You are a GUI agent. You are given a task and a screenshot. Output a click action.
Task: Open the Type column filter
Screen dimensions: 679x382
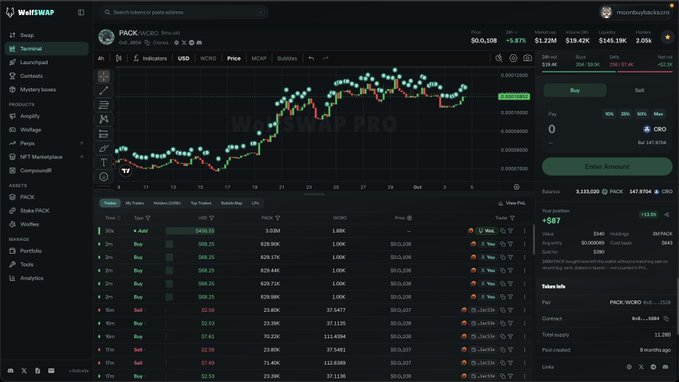pos(148,218)
